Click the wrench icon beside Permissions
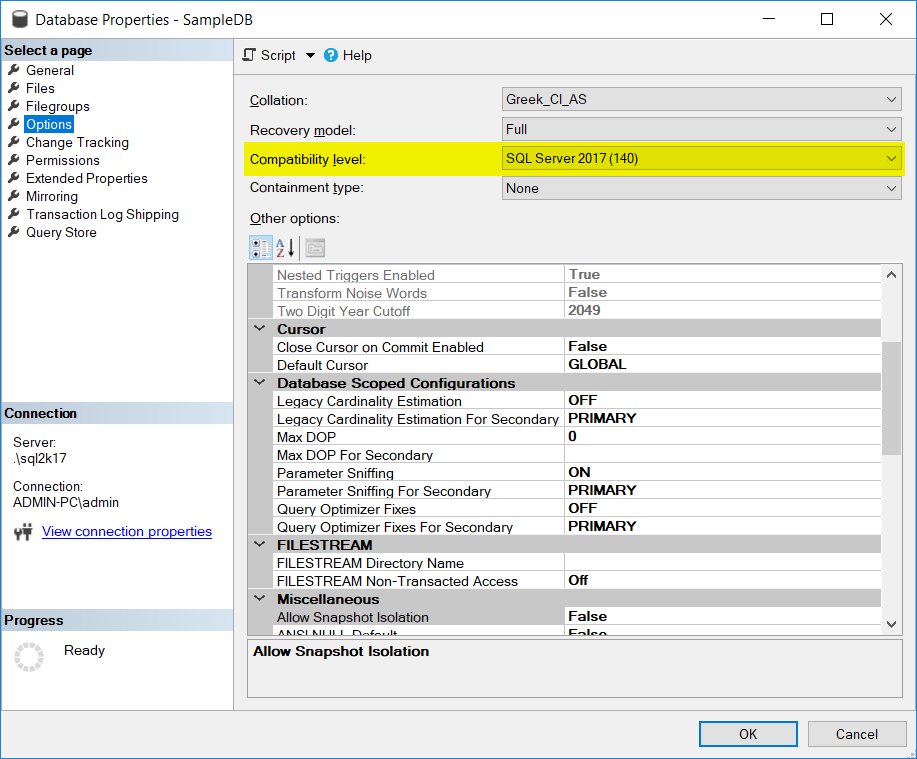917x759 pixels. 14,160
